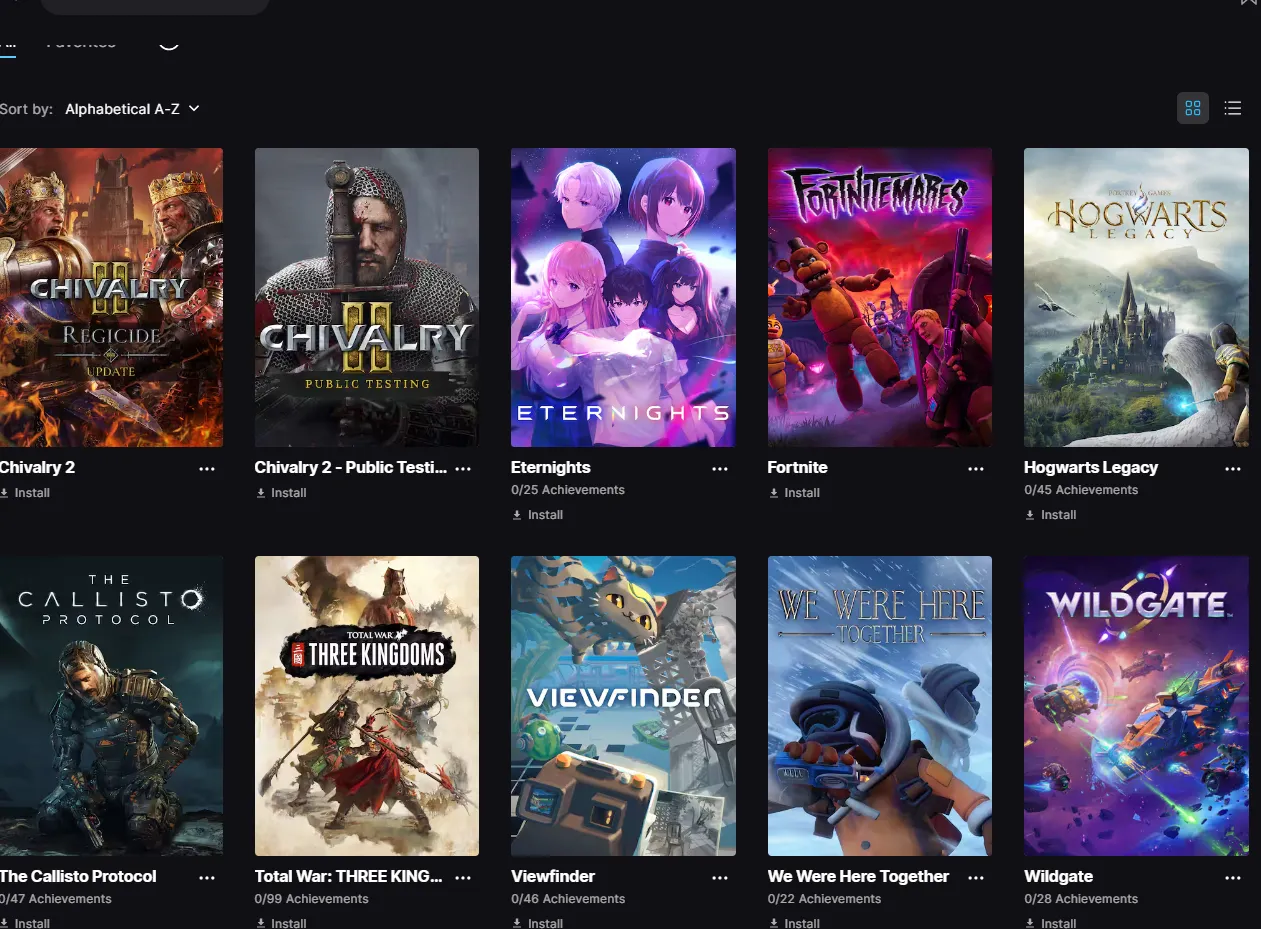Select the Wildgate game thumbnail
Image resolution: width=1261 pixels, height=929 pixels.
pos(1136,706)
